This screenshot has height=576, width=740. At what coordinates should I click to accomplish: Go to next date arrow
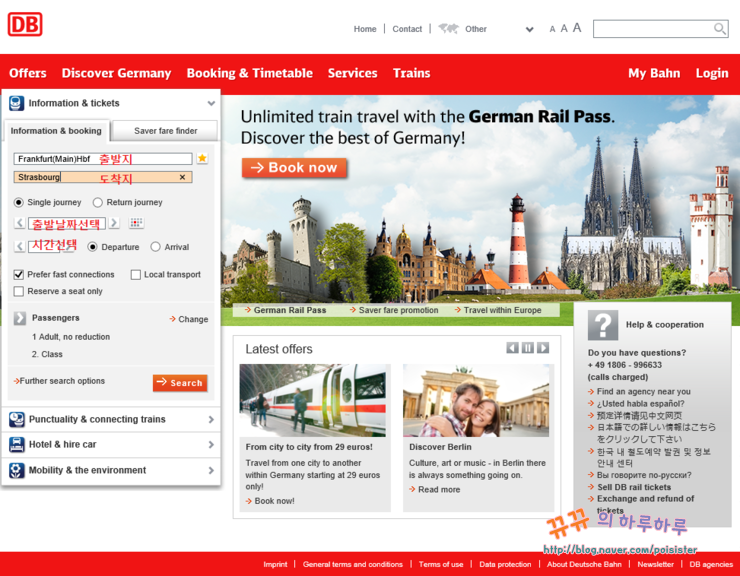[x=114, y=222]
